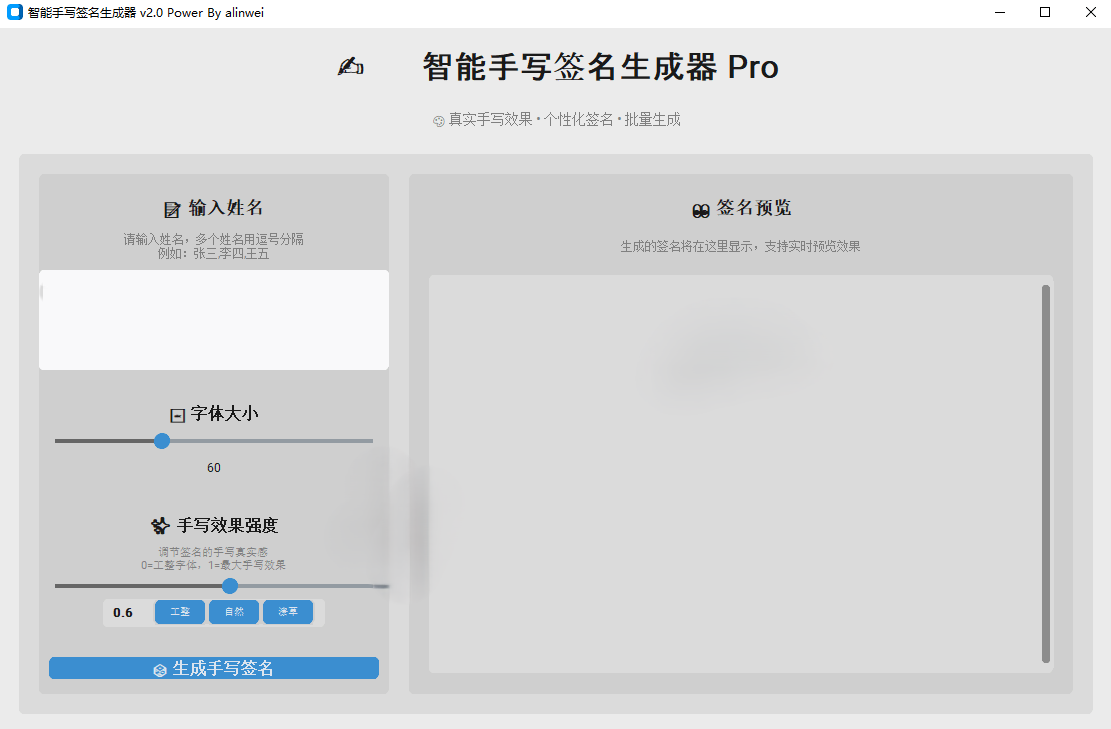
Task: Click the 0.6 strength value display
Action: (x=123, y=613)
